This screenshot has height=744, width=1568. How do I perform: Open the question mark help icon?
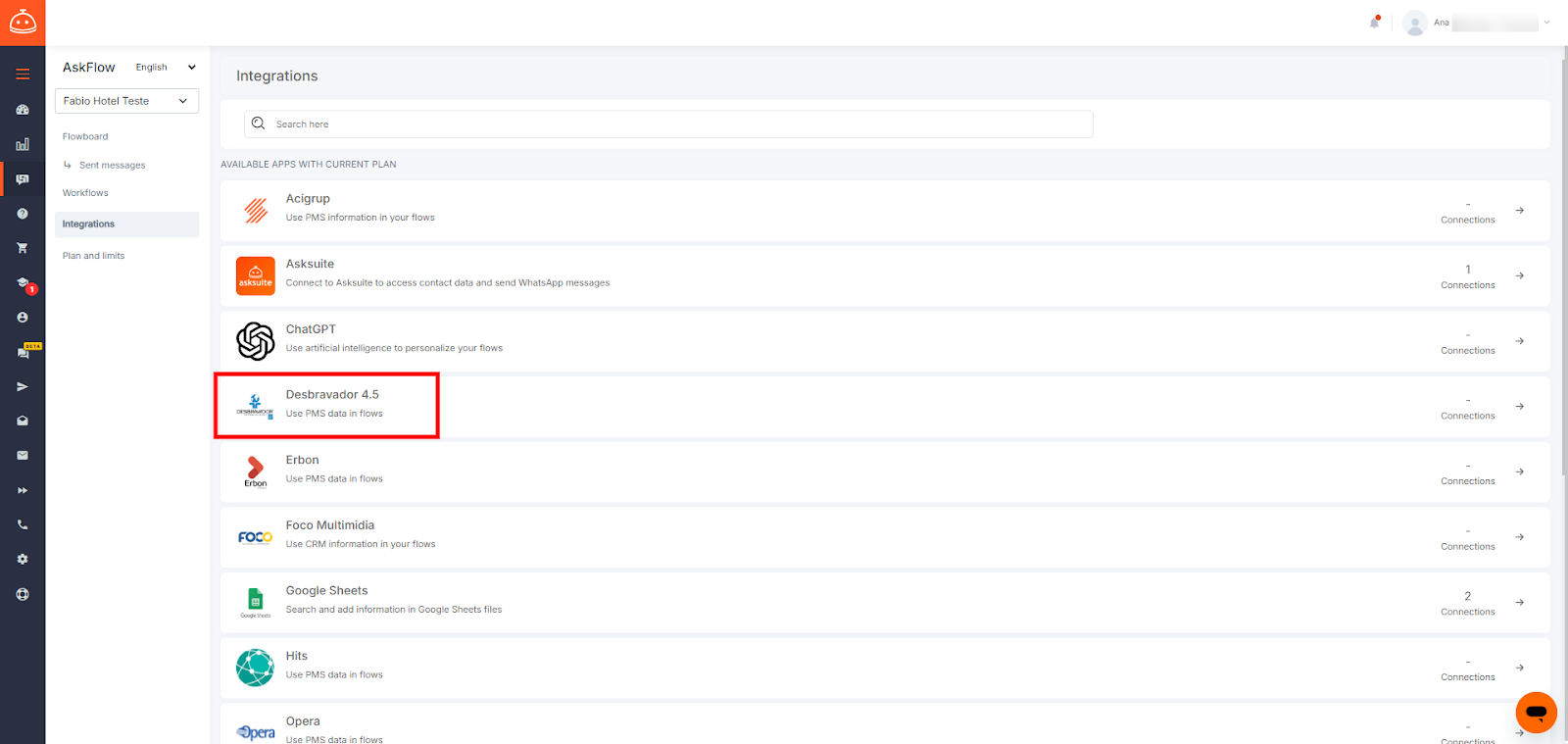[x=23, y=214]
